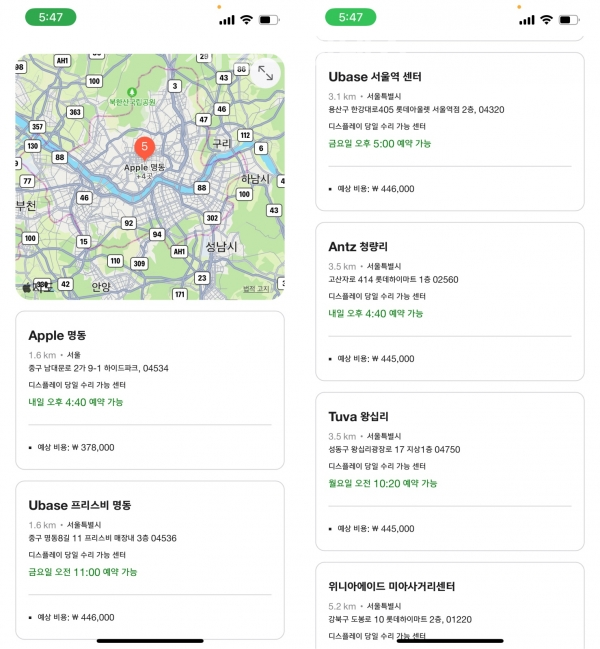Tap the route 47 shield on map
The image size is (600, 649).
tap(204, 120)
